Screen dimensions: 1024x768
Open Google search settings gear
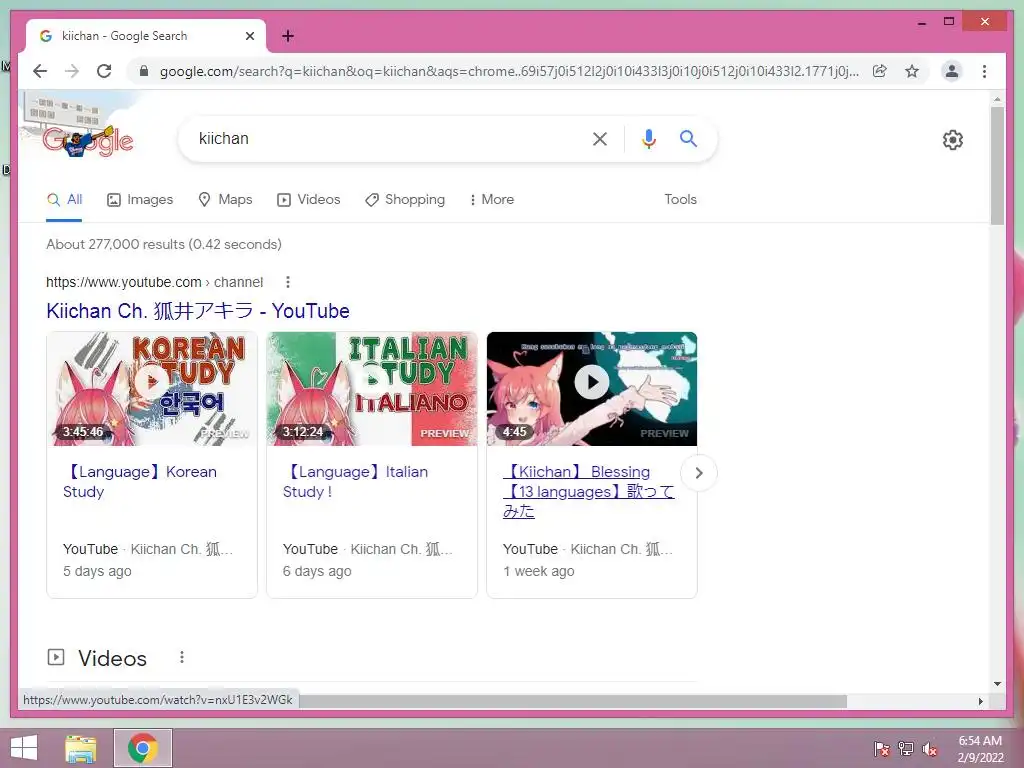click(x=953, y=140)
